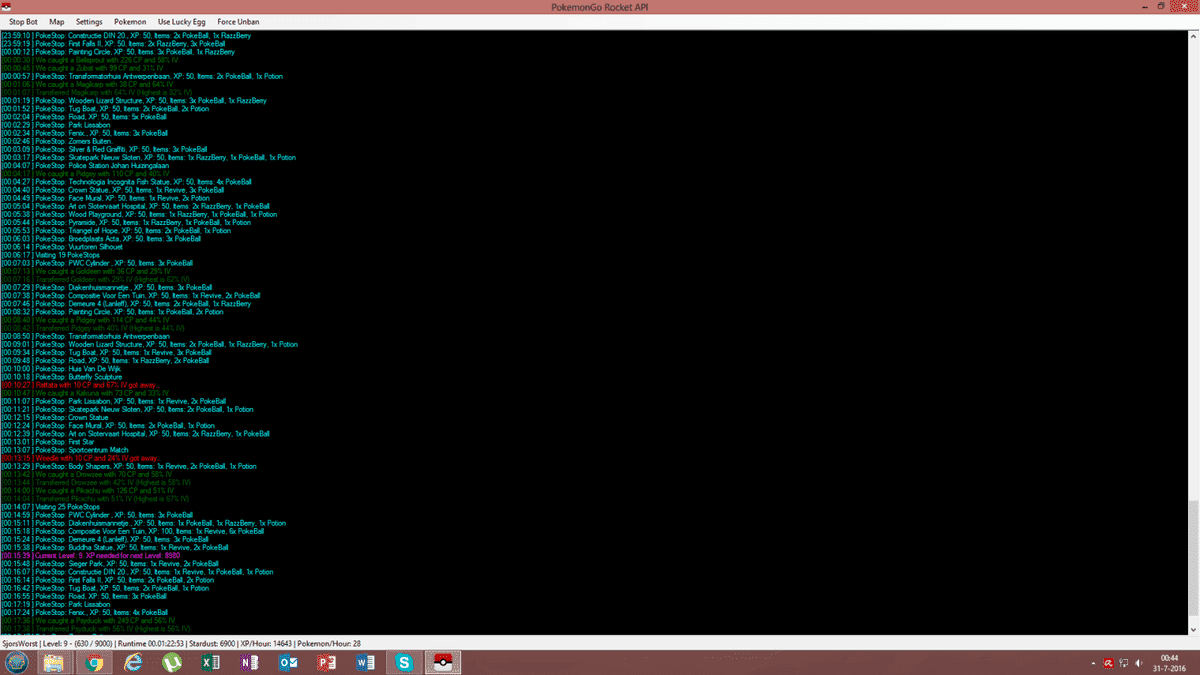Open Internet Explorer from the taskbar

[x=133, y=662]
